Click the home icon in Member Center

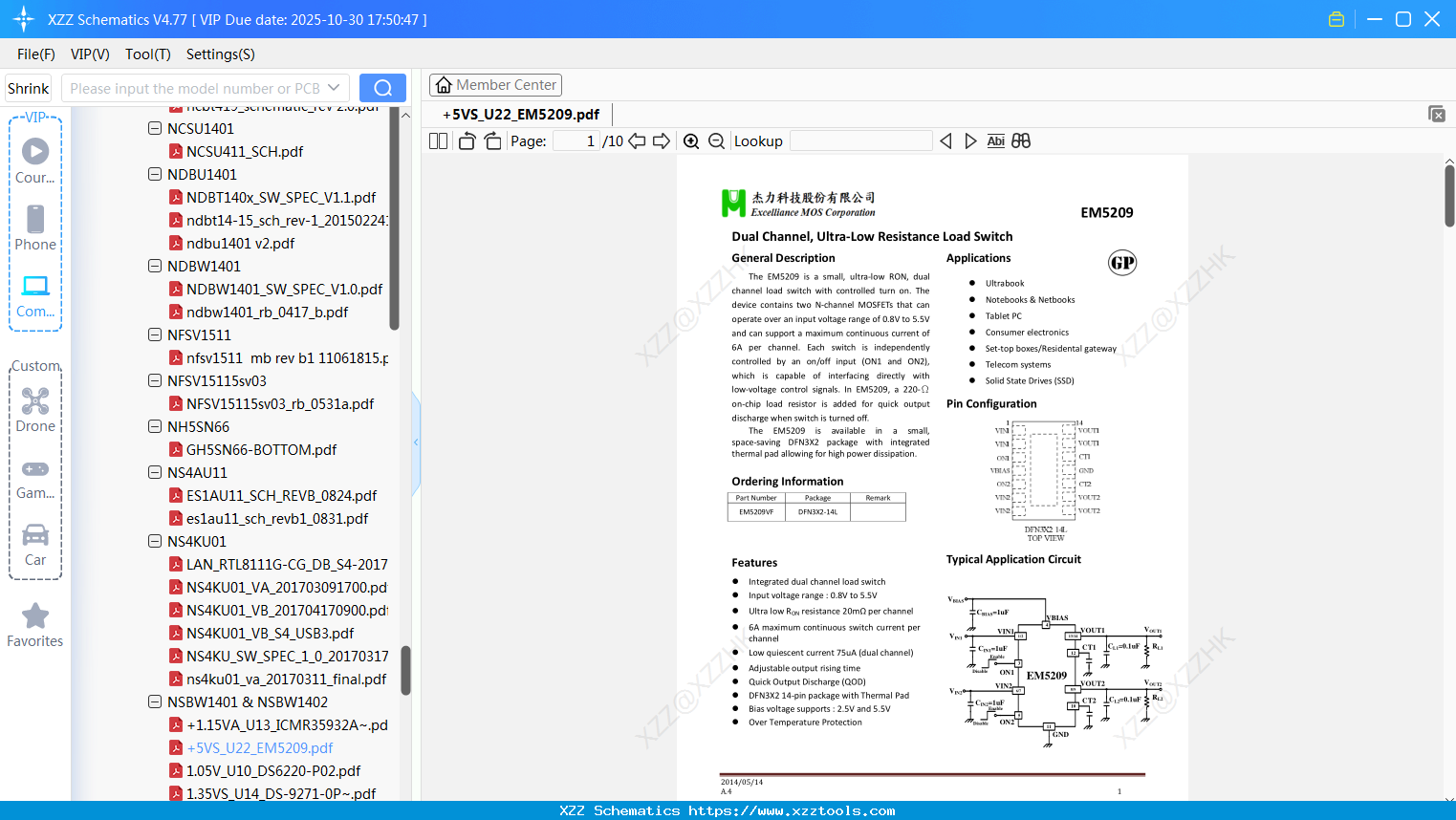point(444,85)
